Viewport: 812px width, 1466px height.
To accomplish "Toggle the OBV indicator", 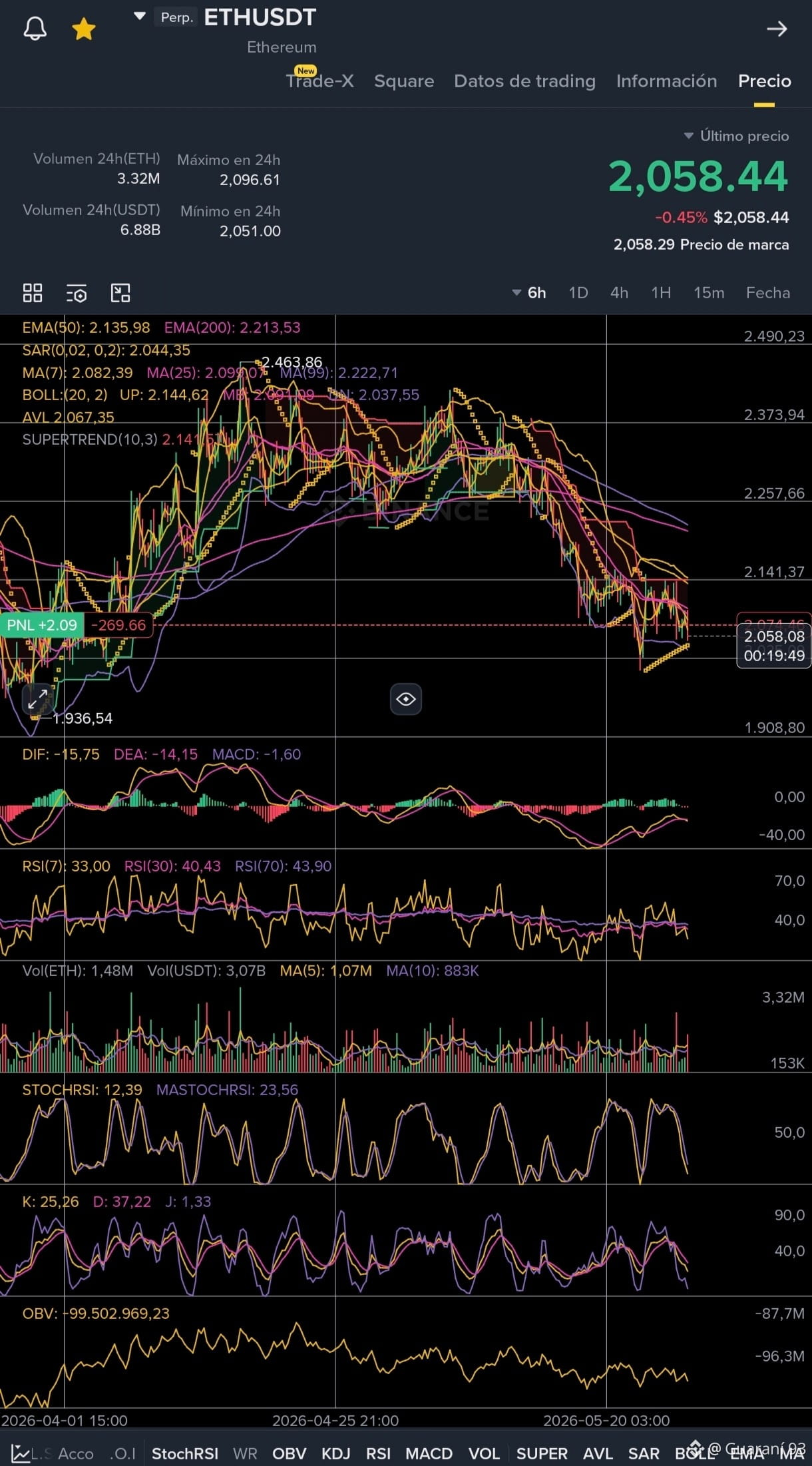I will 290,1454.
